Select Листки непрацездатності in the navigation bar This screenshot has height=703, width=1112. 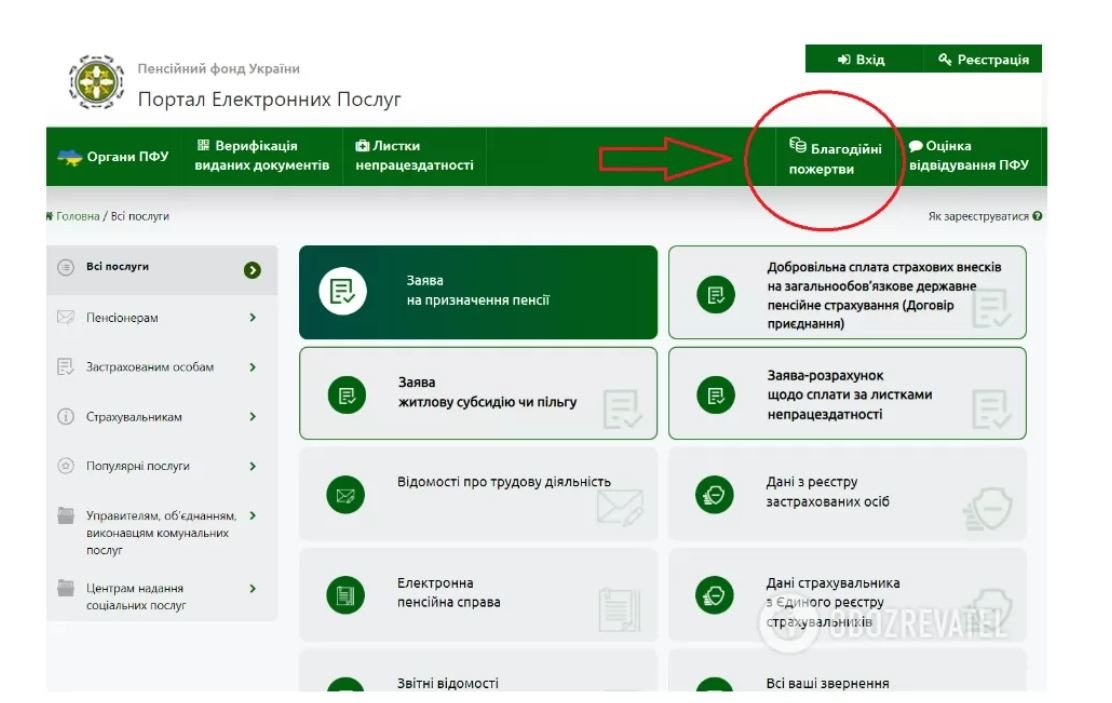(x=414, y=156)
